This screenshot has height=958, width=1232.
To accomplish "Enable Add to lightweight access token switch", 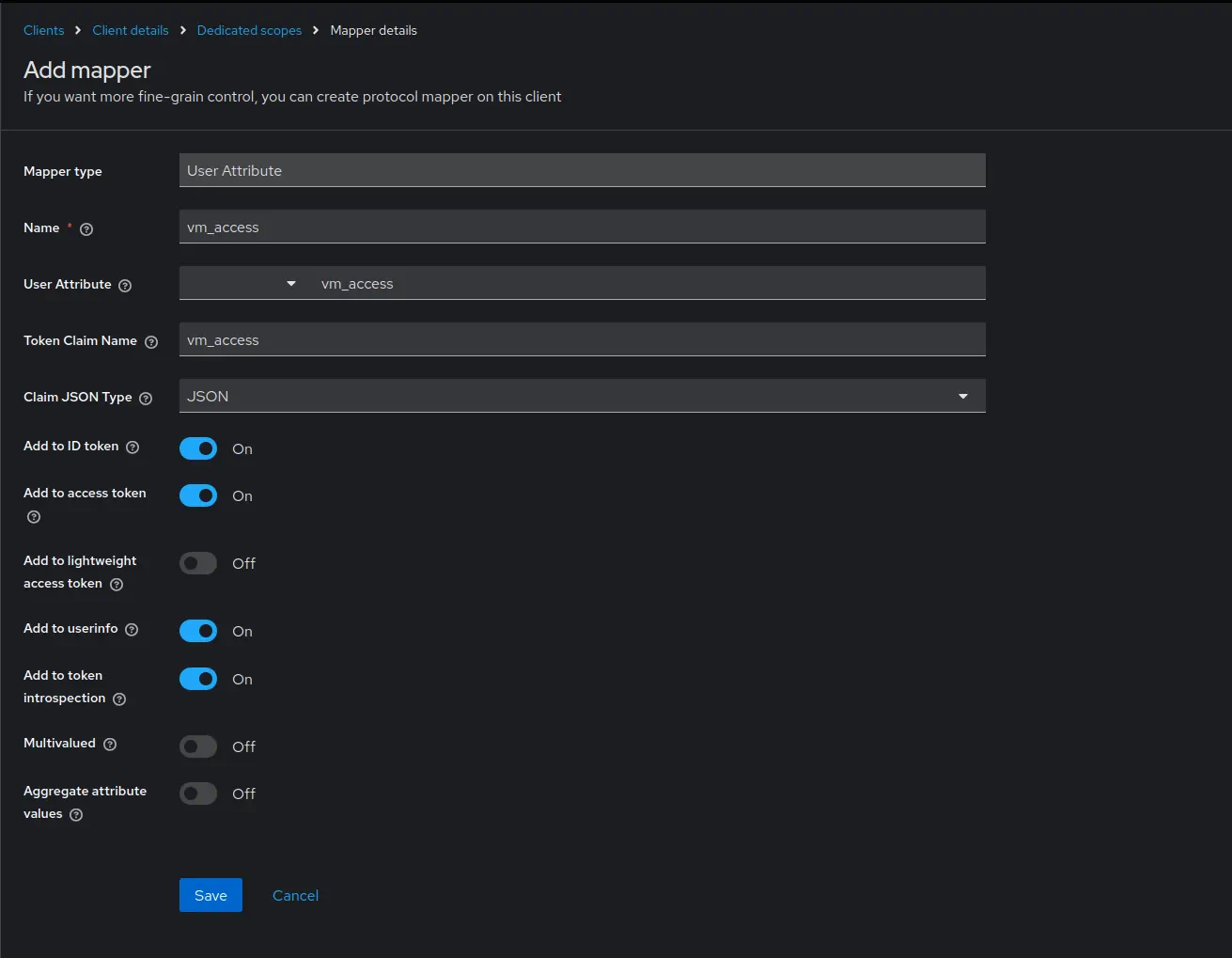I will click(198, 563).
